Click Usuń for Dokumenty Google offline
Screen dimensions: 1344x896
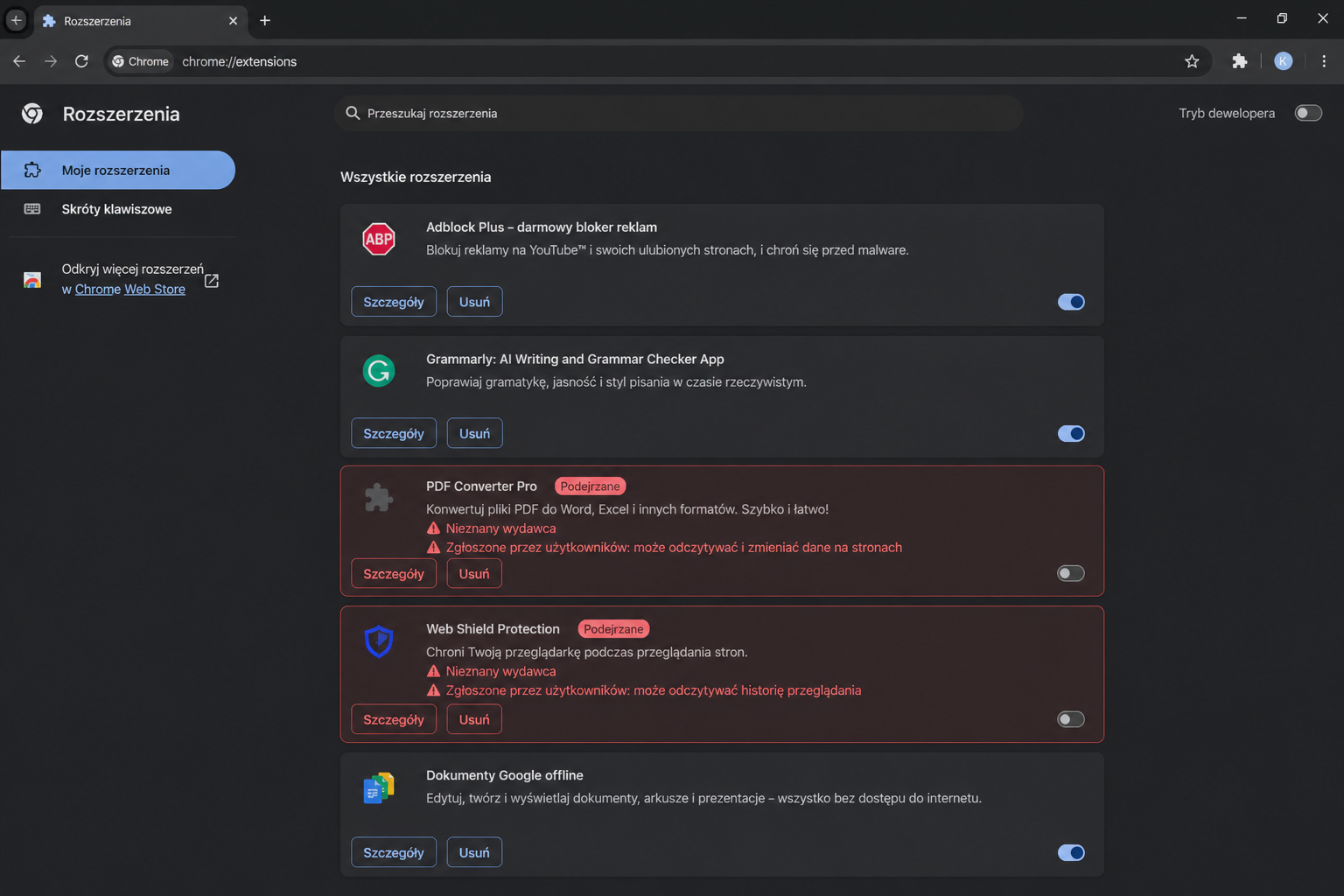[x=474, y=852]
